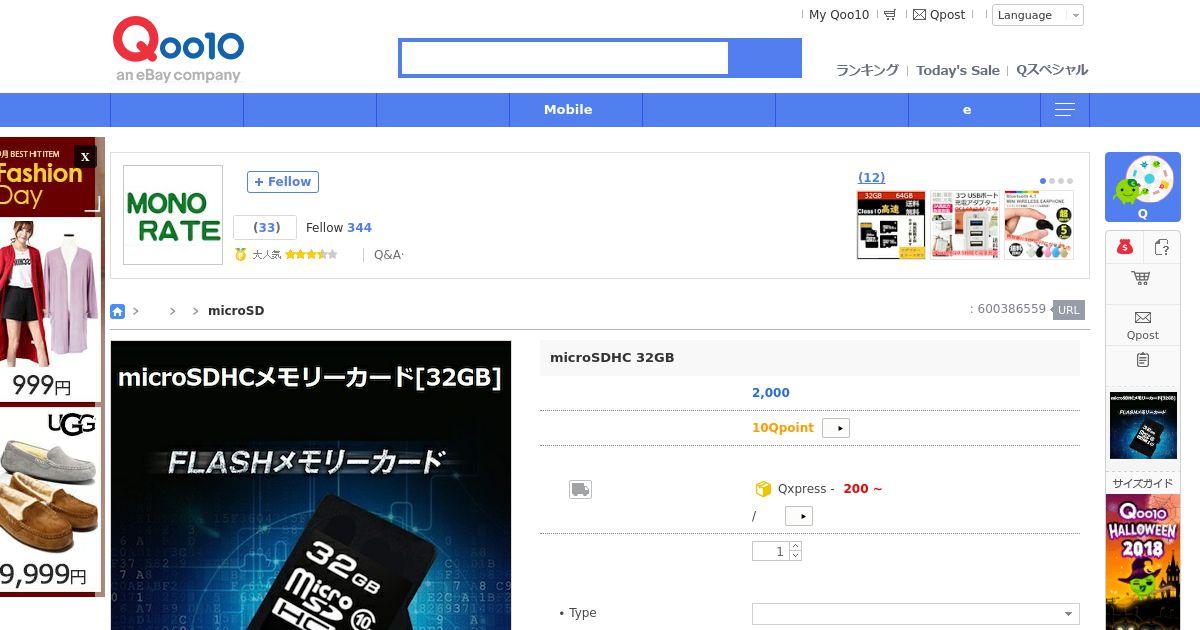Open the MONO RATE shop logo
This screenshot has height=630, width=1200.
coord(173,215)
